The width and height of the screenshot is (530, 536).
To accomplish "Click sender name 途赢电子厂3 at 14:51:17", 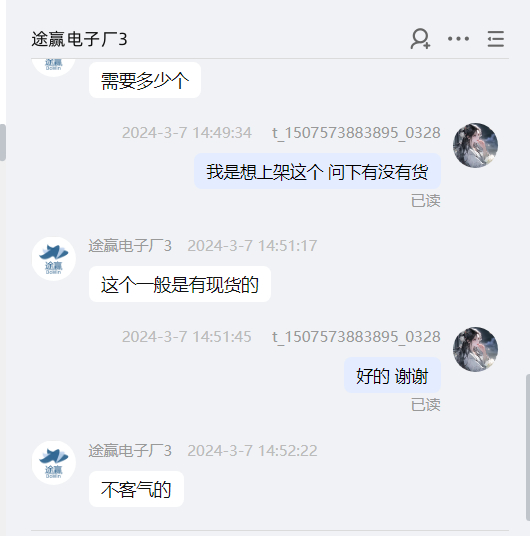I will (130, 246).
